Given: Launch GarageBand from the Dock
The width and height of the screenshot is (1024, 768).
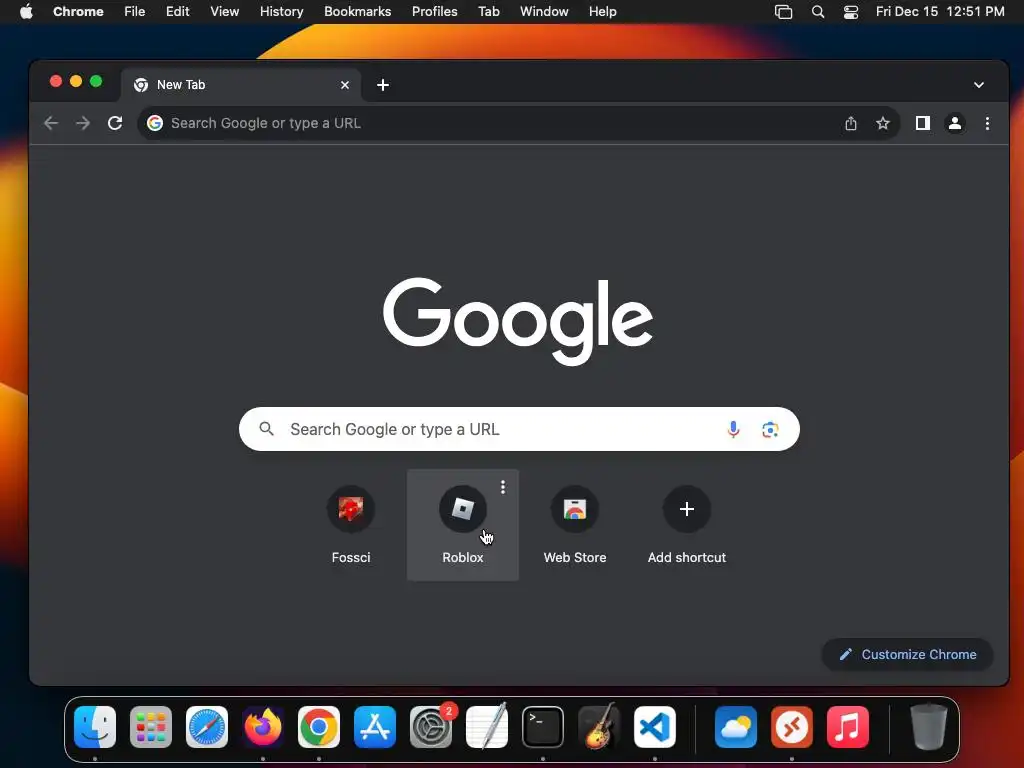Looking at the screenshot, I should pyautogui.click(x=599, y=727).
